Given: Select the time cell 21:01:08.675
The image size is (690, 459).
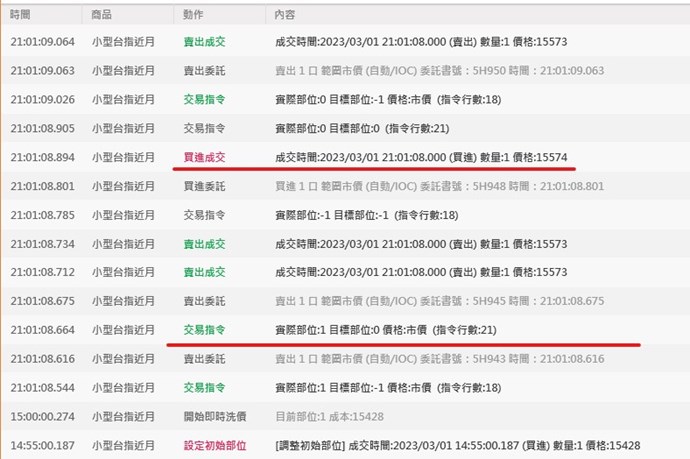Looking at the screenshot, I should click(43, 301).
